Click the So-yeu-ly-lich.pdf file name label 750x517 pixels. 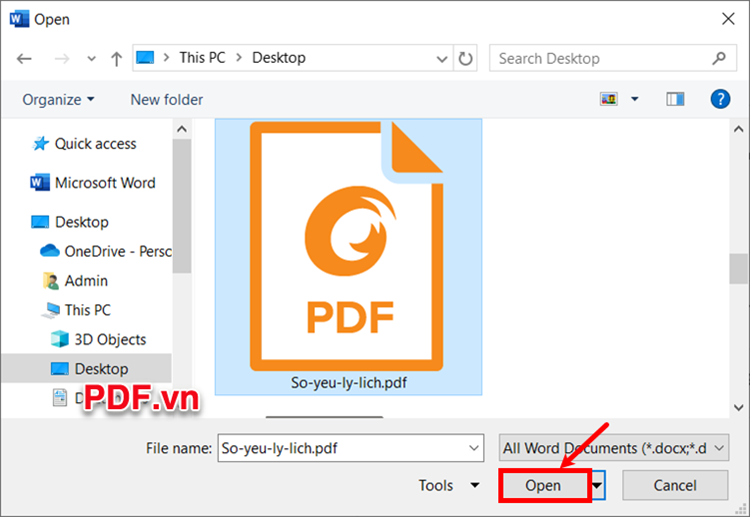click(349, 383)
